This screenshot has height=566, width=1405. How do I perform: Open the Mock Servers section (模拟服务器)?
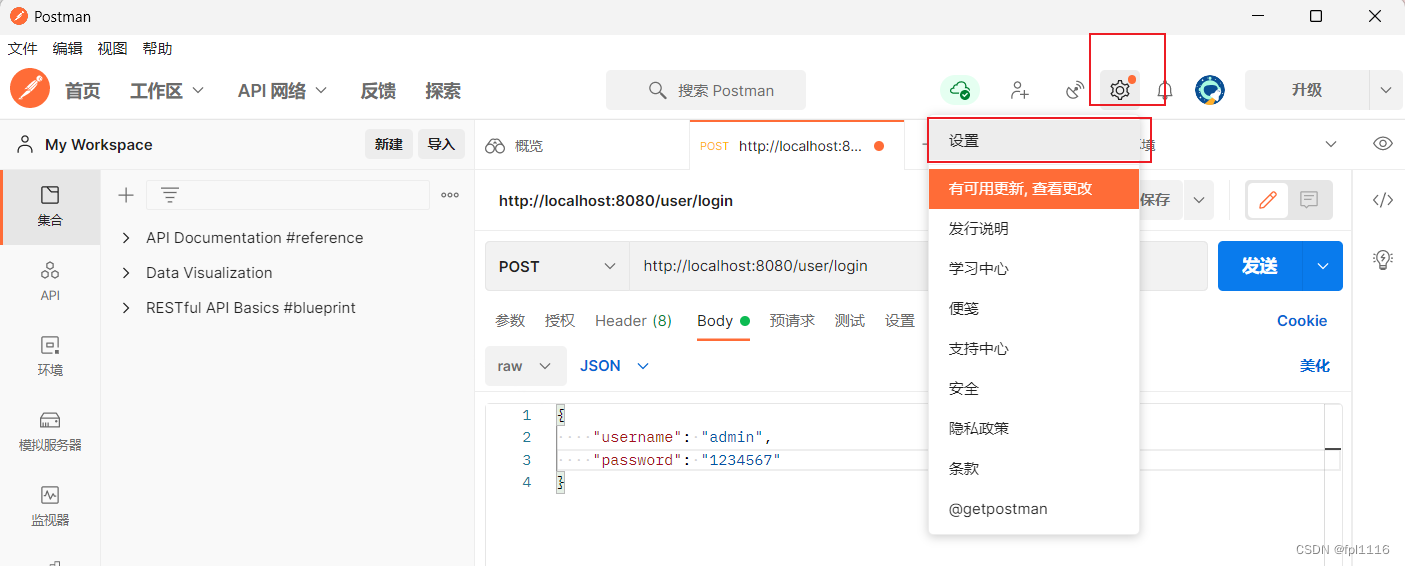tap(50, 431)
